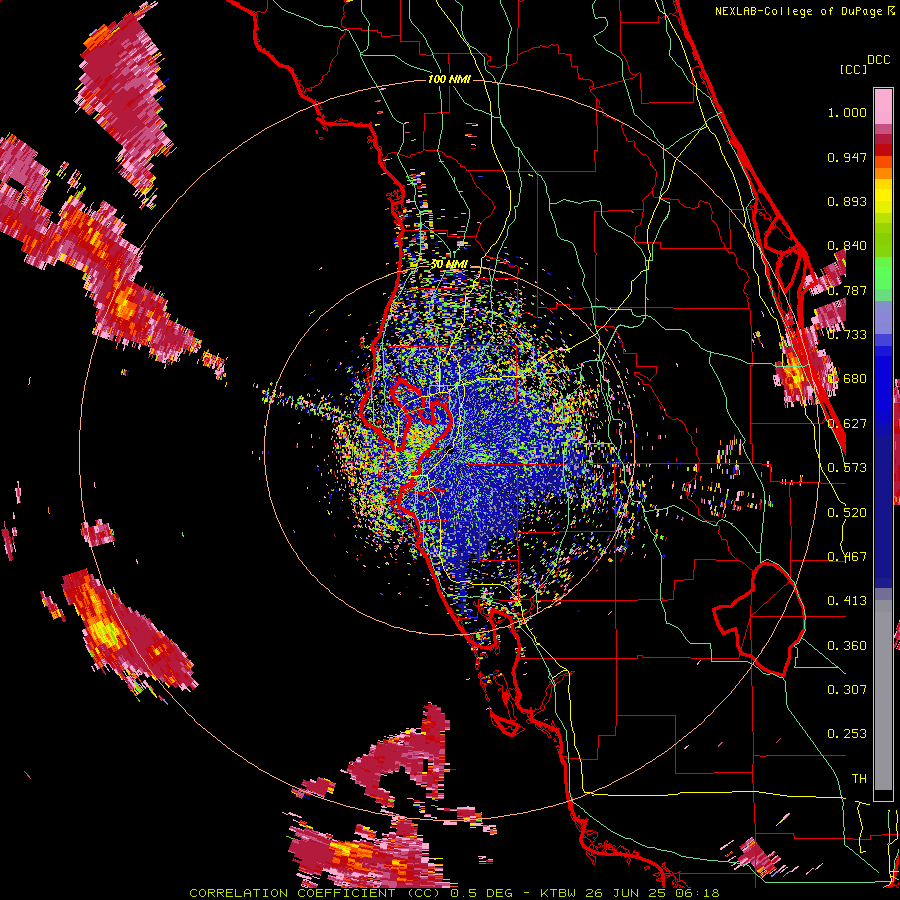900x900 pixels.
Task: Select the 0.840 color scale value
Action: [847, 246]
